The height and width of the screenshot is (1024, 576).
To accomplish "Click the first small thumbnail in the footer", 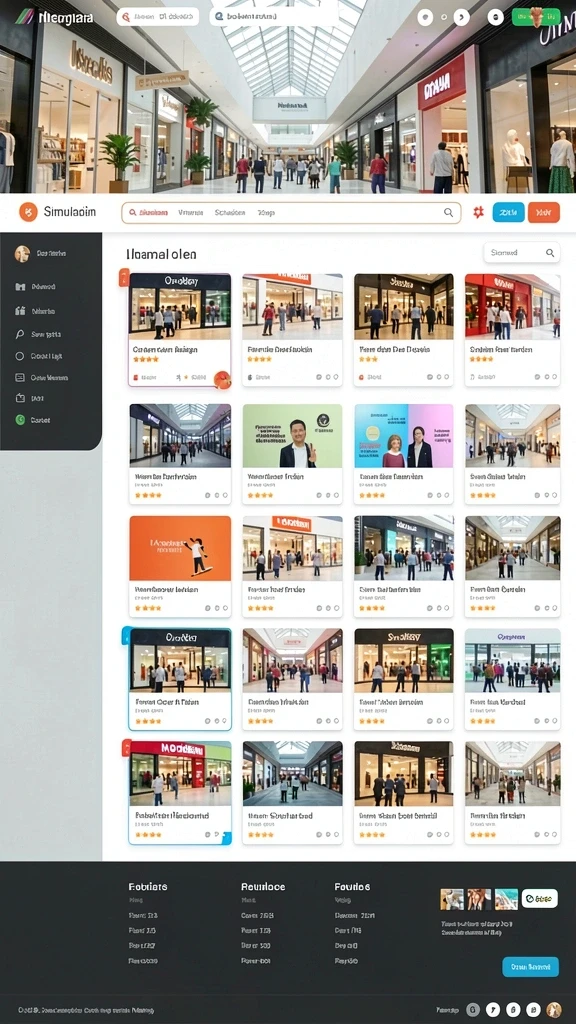I will pos(452,899).
